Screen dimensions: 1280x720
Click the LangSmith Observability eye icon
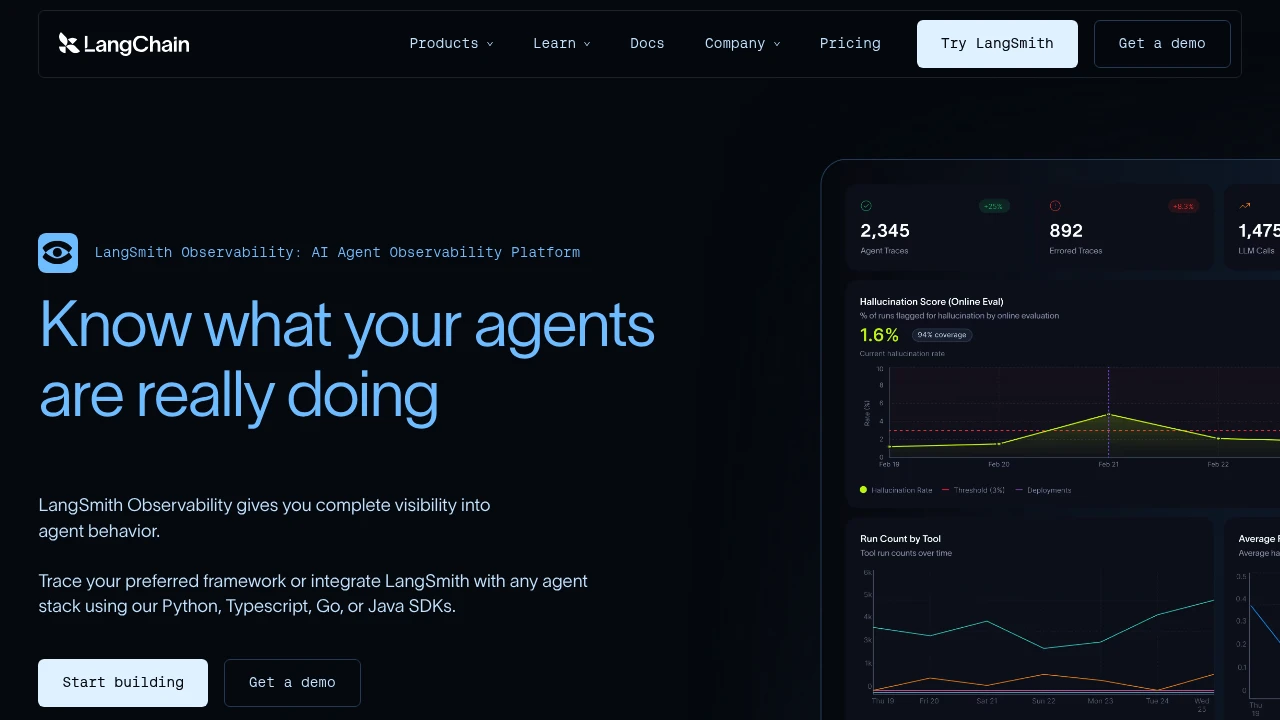58,253
